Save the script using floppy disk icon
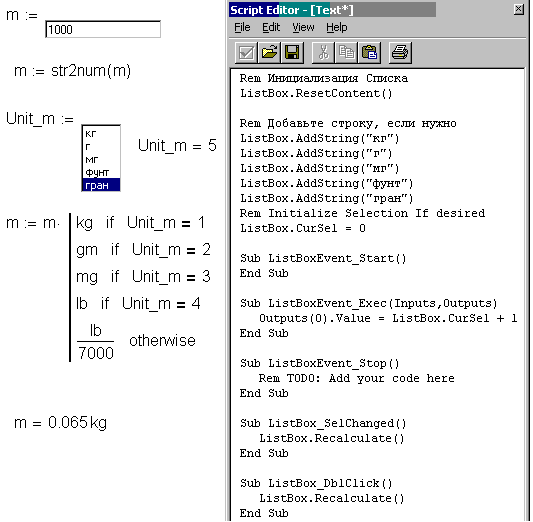Image resolution: width=533 pixels, height=522 pixels. (292, 53)
